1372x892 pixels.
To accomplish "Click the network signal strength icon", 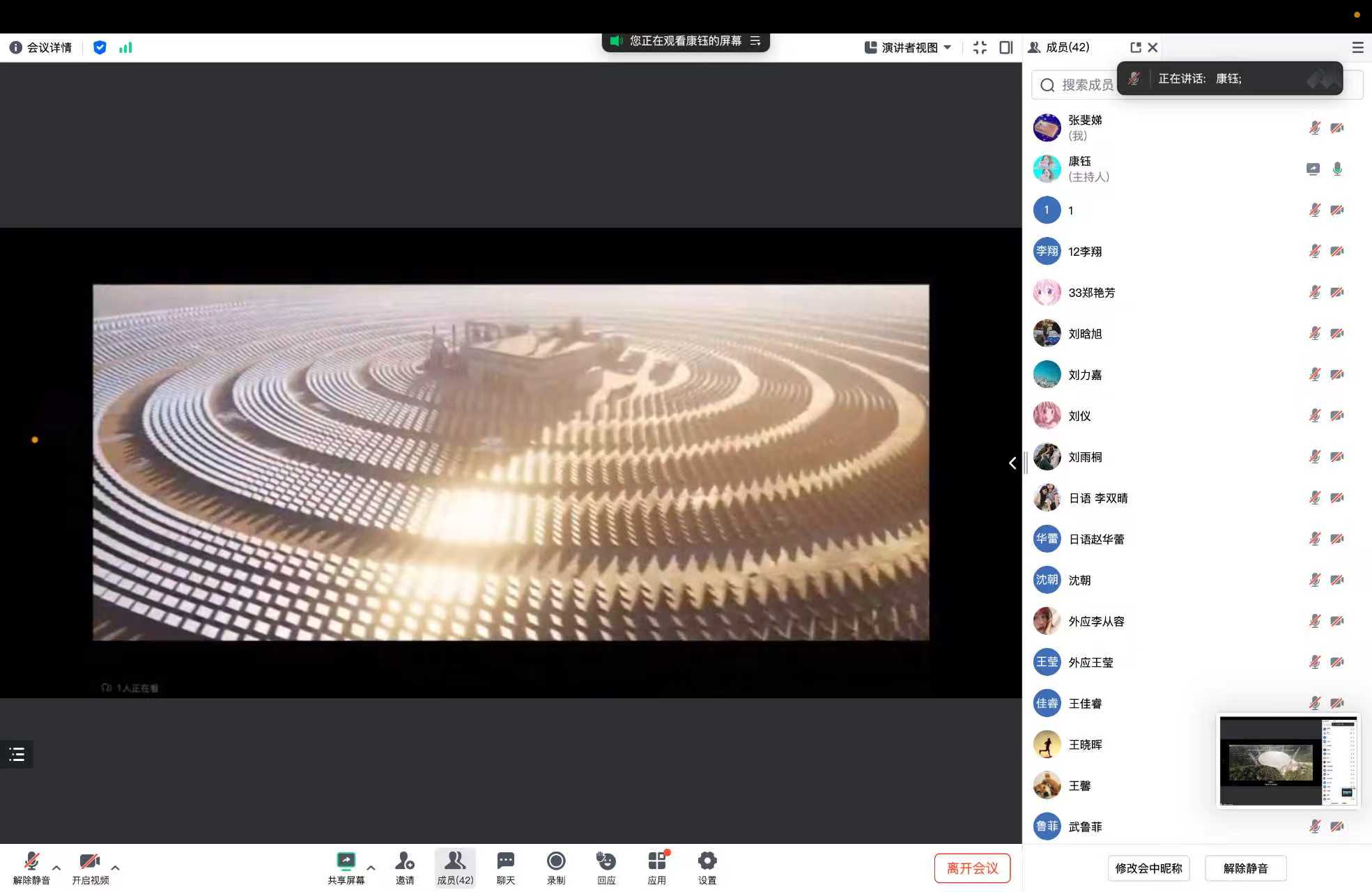I will 125,47.
